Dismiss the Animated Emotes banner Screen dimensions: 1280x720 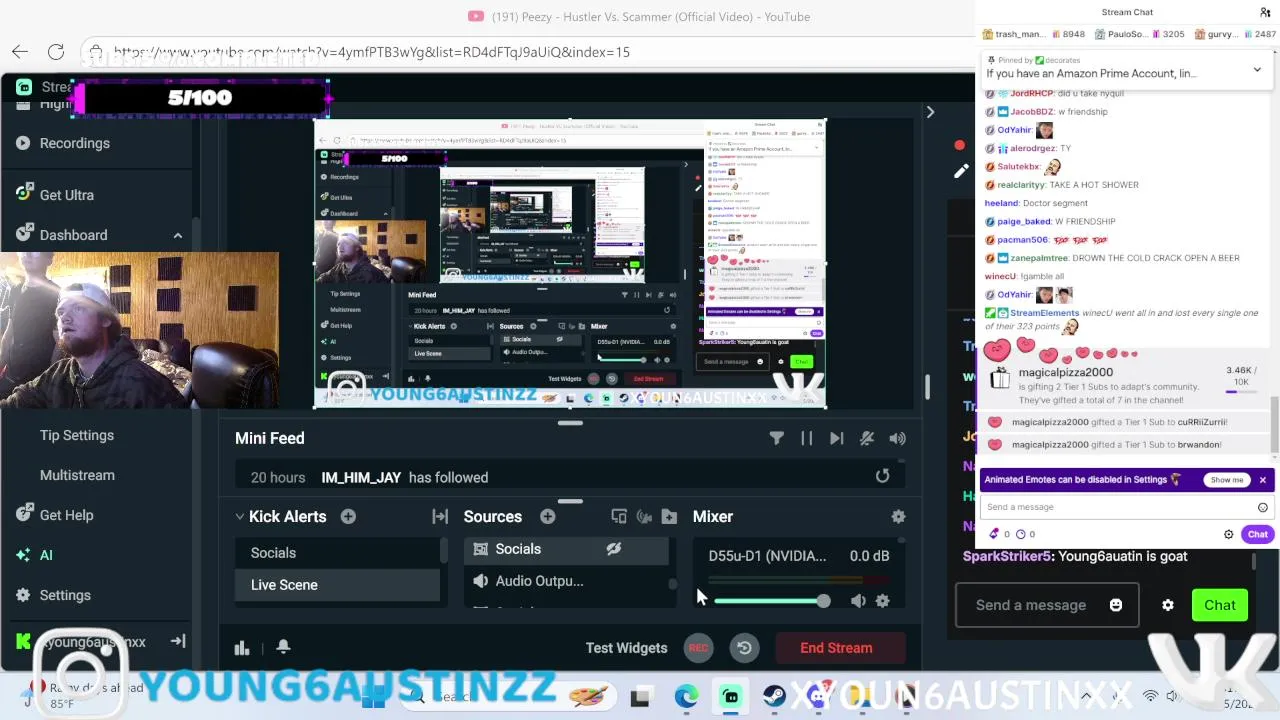pos(1263,480)
